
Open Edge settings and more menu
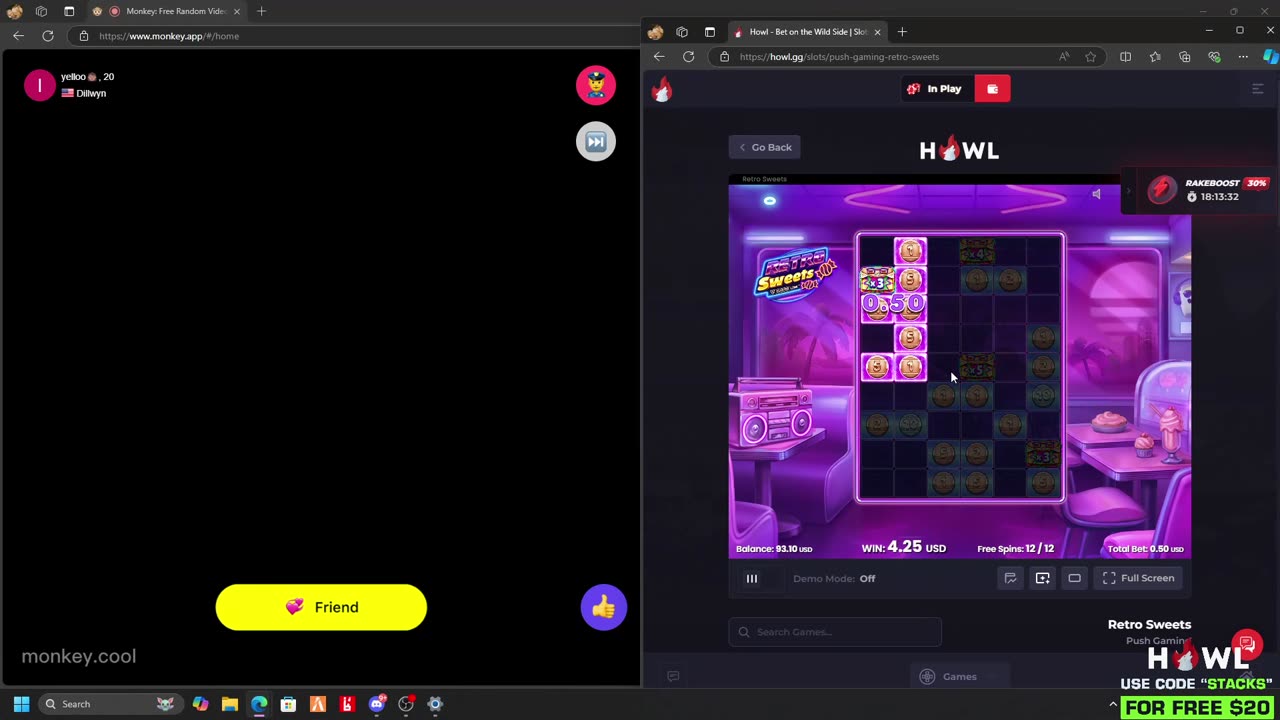(1243, 57)
